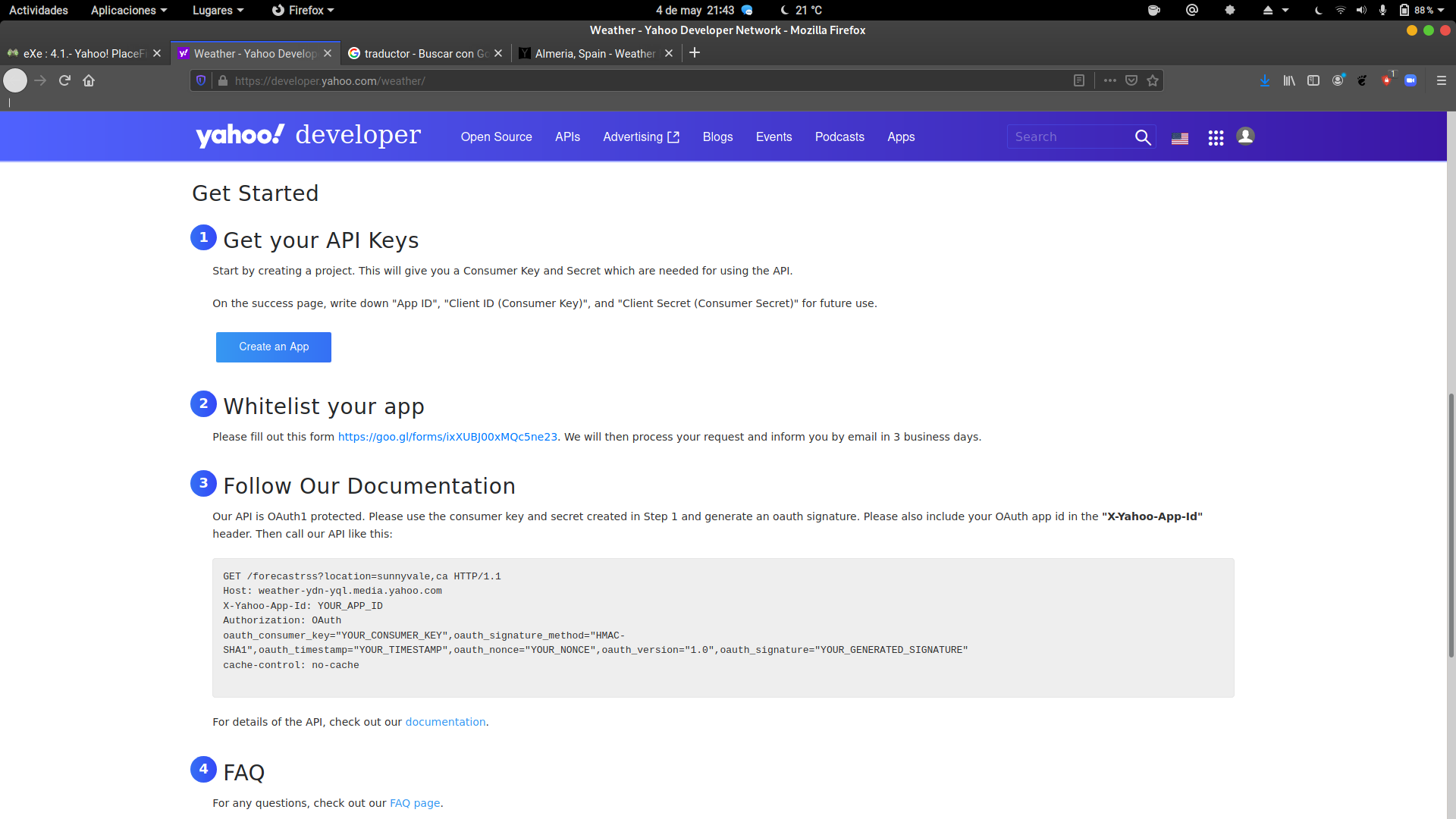Go to the Firefox home page
1456x819 pixels.
click(89, 80)
